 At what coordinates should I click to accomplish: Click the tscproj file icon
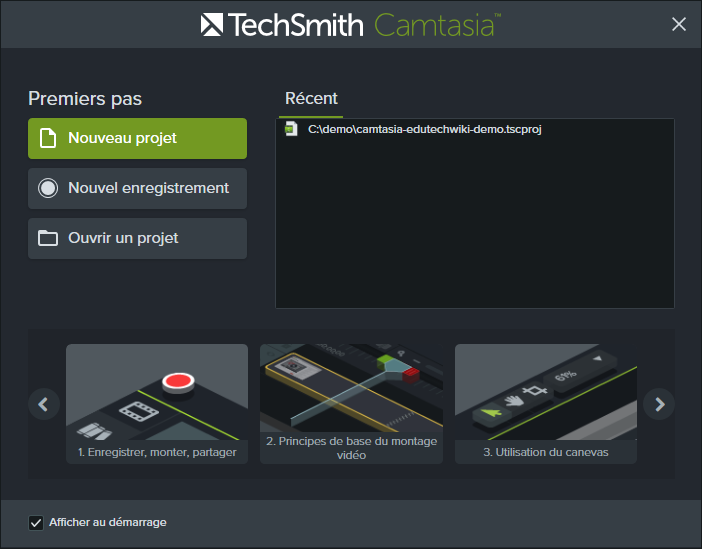[x=291, y=129]
